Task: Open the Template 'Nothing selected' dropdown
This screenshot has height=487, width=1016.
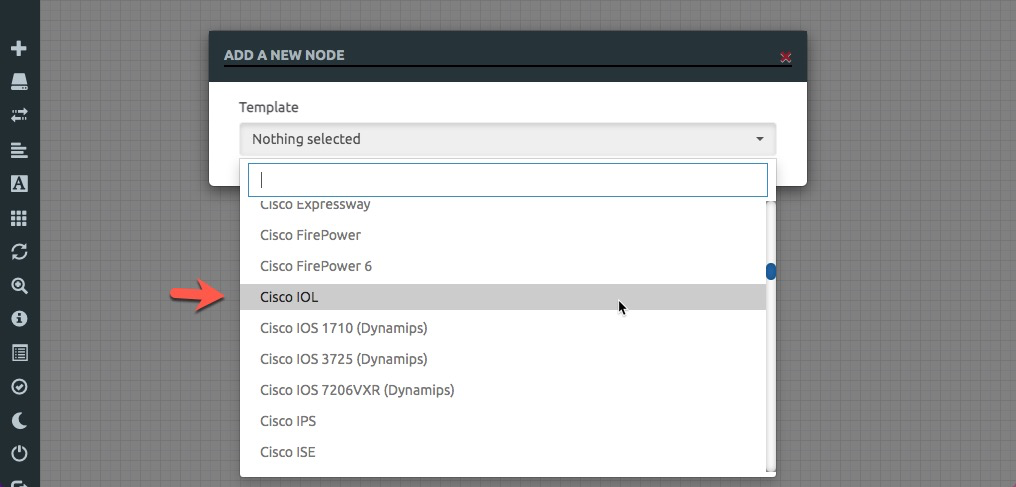Action: click(x=507, y=139)
